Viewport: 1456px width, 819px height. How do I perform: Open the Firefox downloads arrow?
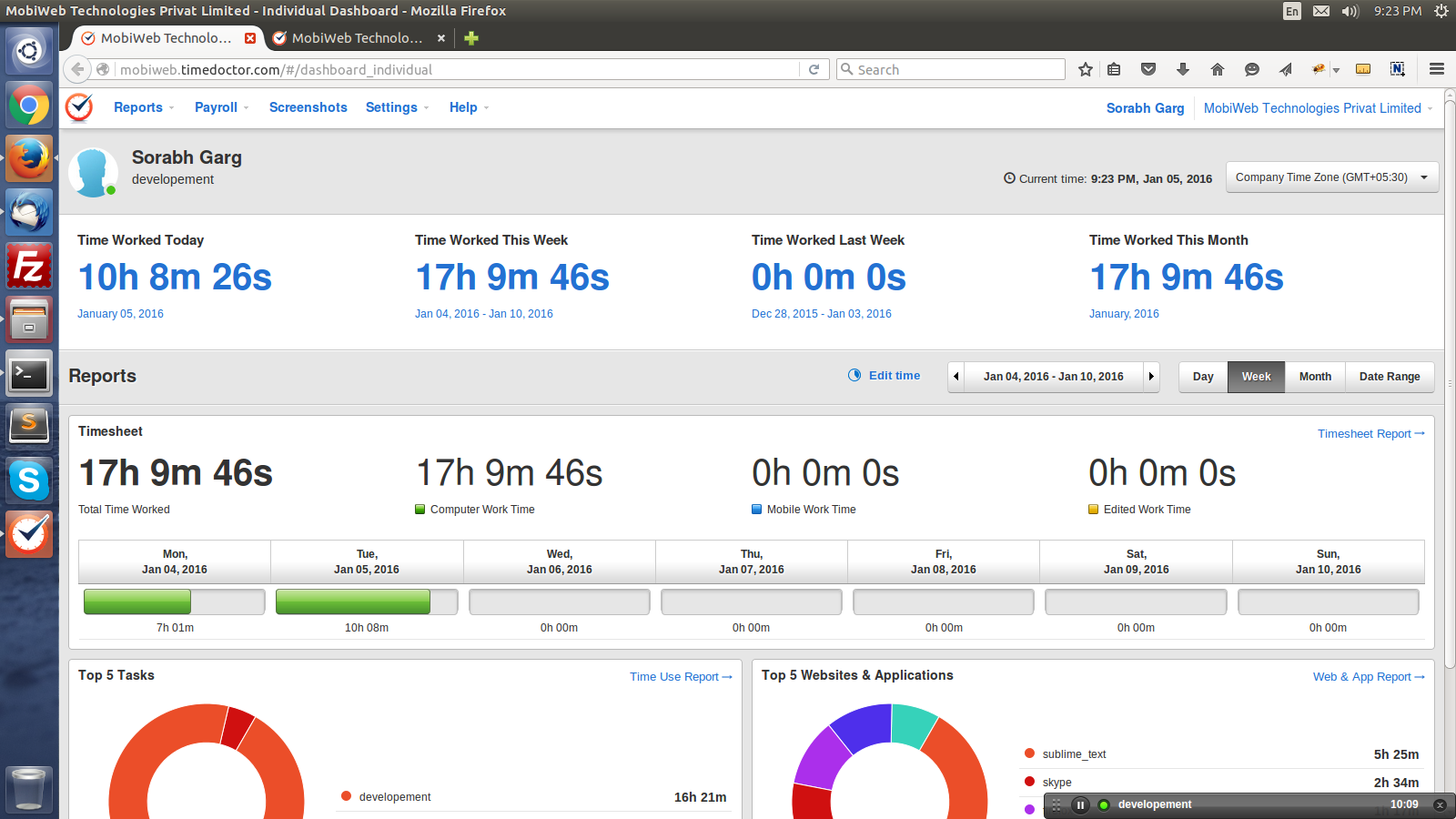[x=1183, y=69]
